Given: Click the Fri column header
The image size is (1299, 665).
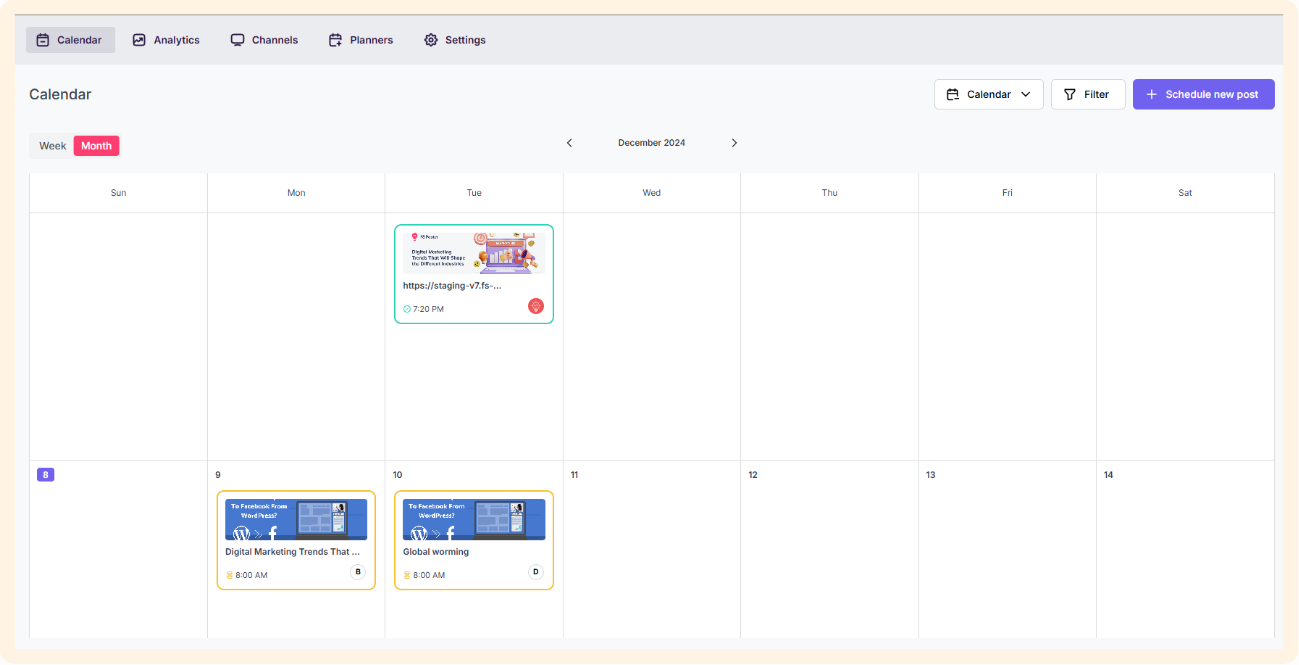Looking at the screenshot, I should point(1007,193).
